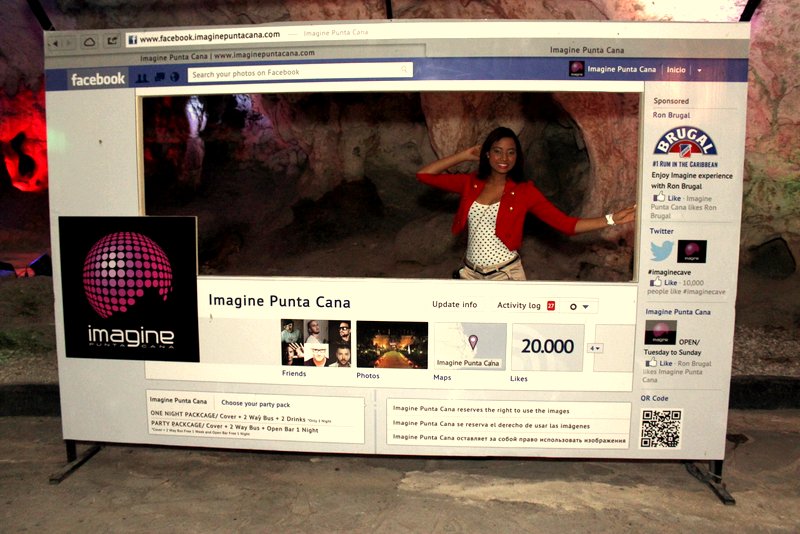Click the Imagine Punta Cana sidebar heading

pyautogui.click(x=678, y=312)
